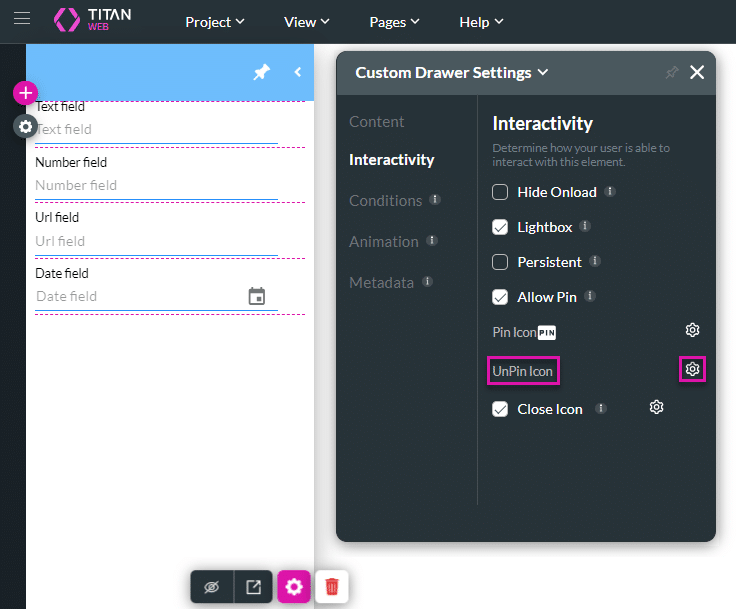Image resolution: width=736 pixels, height=609 pixels.
Task: Click the red trash delete icon
Action: [332, 587]
